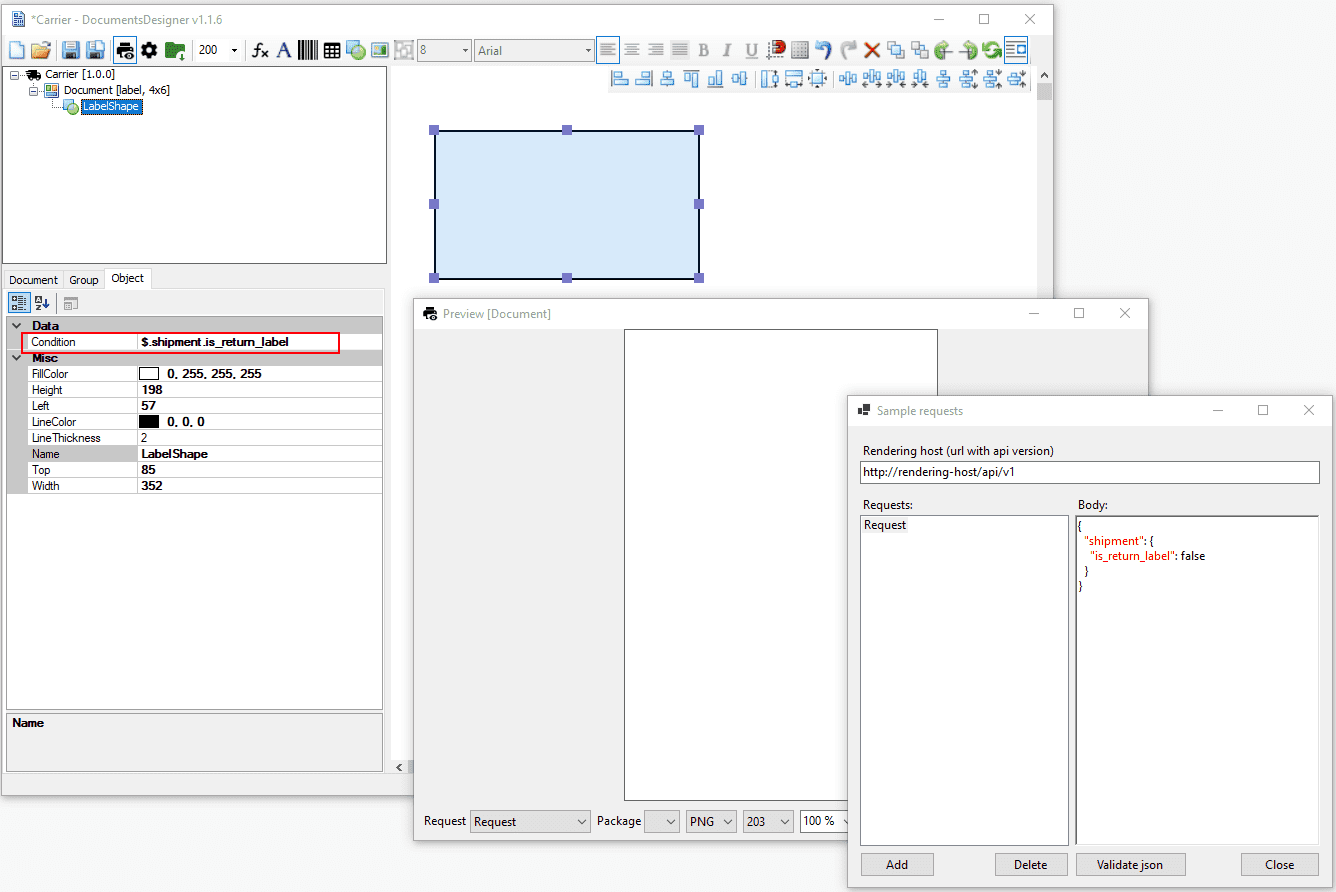Click the Rendering host URL input field

pyautogui.click(x=1089, y=473)
